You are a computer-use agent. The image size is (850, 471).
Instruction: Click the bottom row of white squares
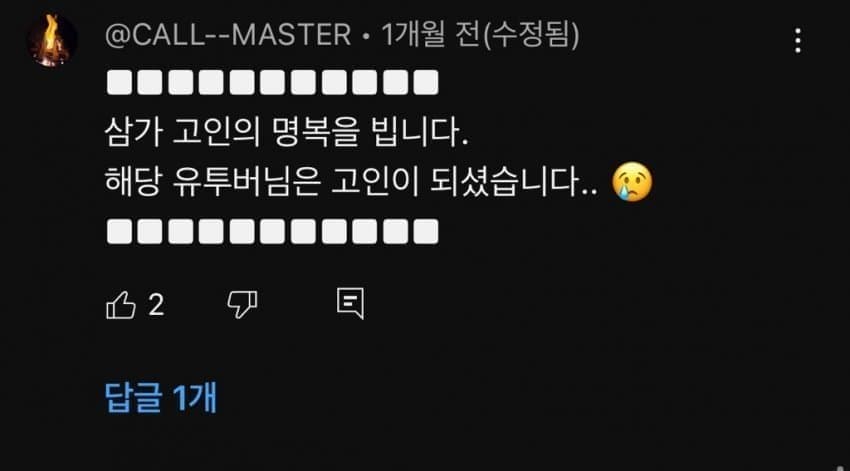273,231
